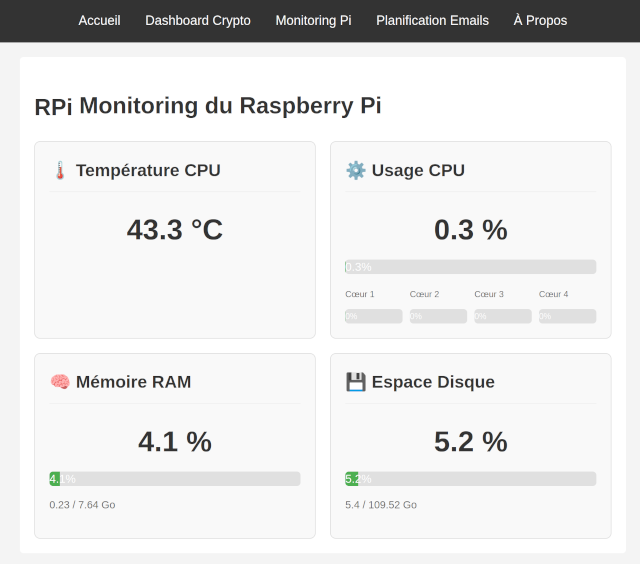
Task: Click the thermometer icon beside Température CPU
Action: pos(60,170)
